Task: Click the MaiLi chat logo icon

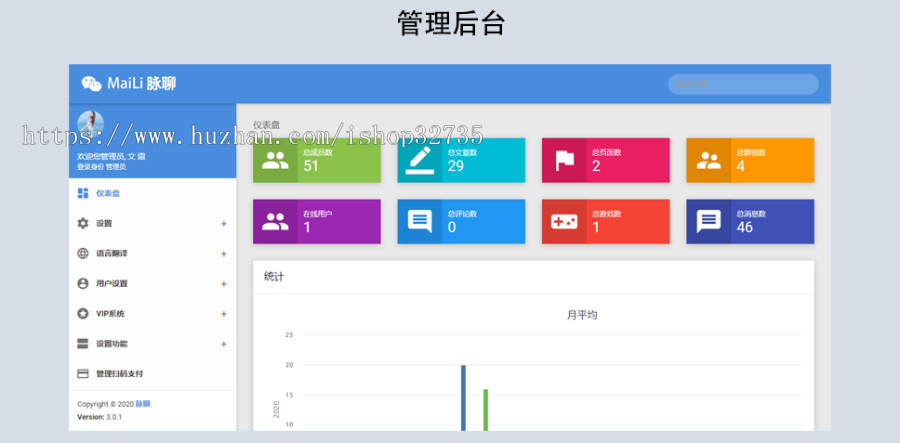Action: pos(91,84)
